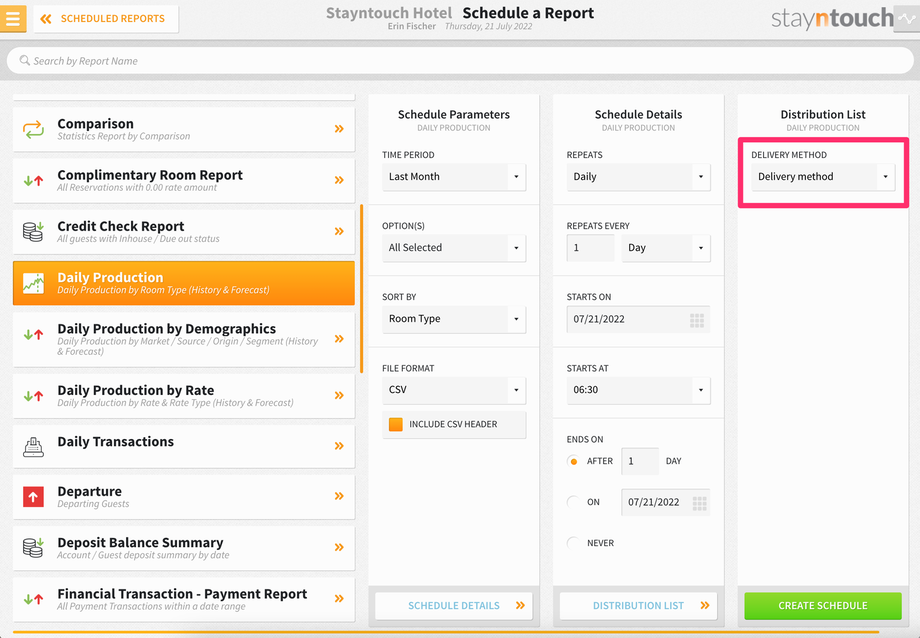
Task: Open Daily Production by Demographics chevron
Action: [x=339, y=339]
